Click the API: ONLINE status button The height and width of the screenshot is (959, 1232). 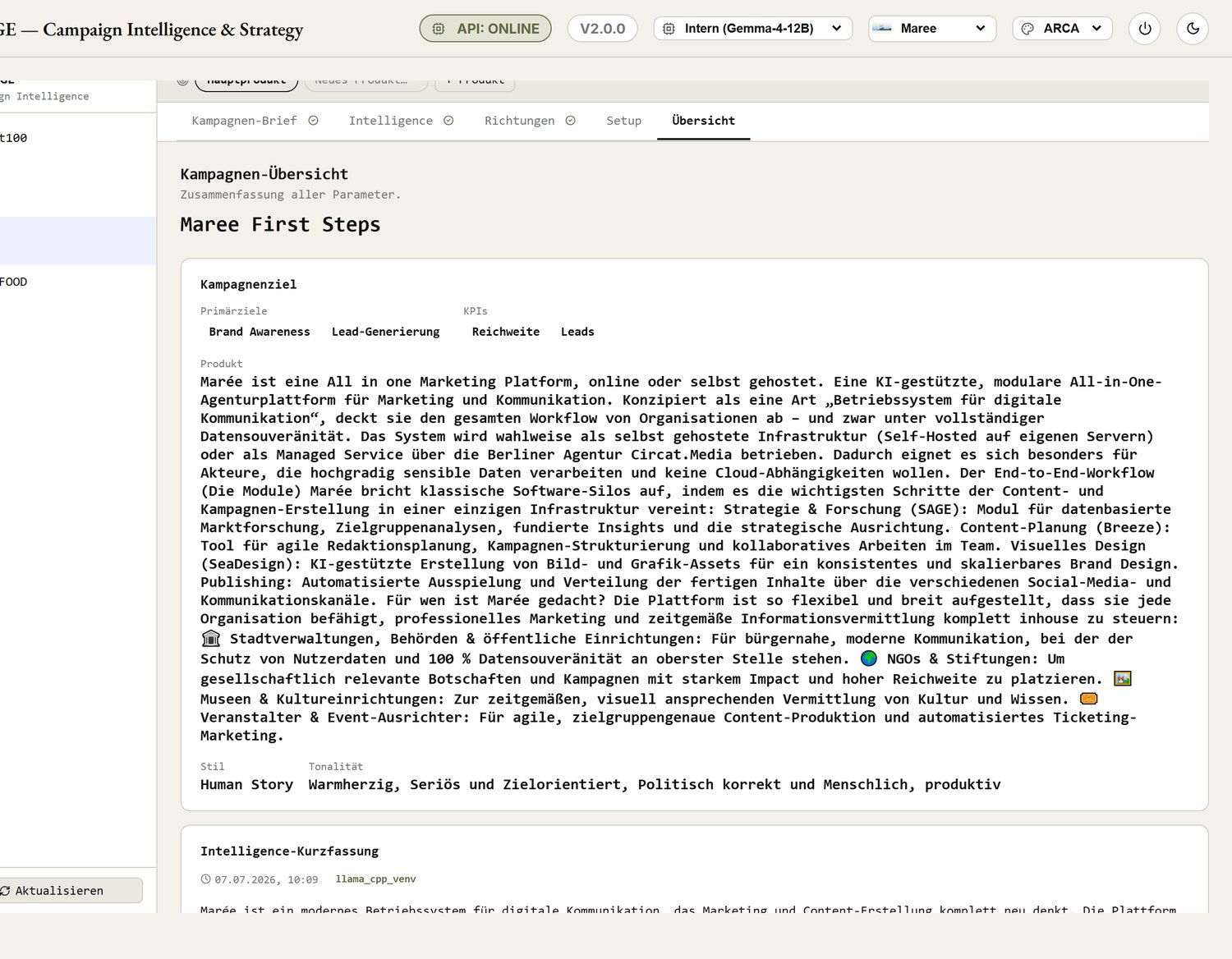tap(485, 29)
